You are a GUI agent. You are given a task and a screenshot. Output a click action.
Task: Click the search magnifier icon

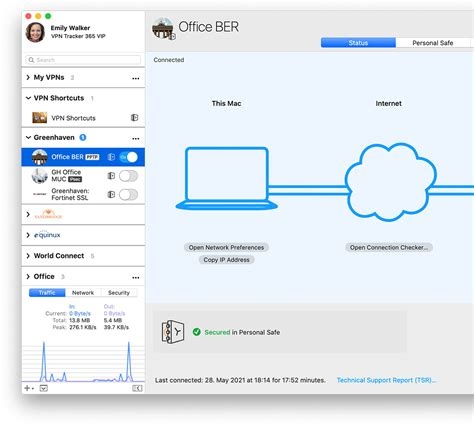tap(31, 60)
